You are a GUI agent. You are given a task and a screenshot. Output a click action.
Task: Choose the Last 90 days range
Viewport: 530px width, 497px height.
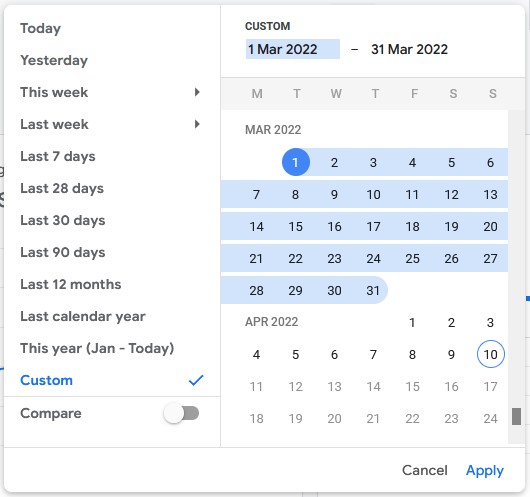(63, 252)
